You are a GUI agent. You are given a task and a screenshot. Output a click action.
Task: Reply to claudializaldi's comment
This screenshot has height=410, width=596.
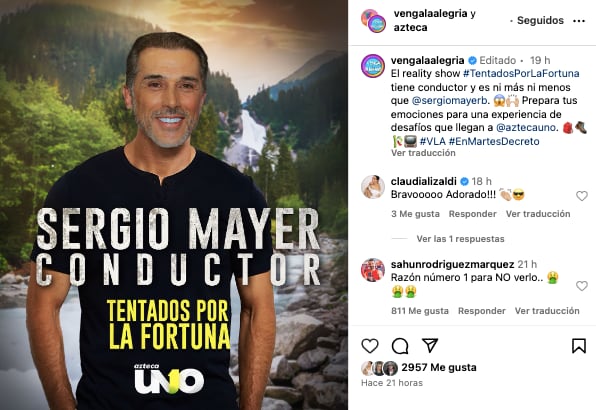click(x=472, y=214)
